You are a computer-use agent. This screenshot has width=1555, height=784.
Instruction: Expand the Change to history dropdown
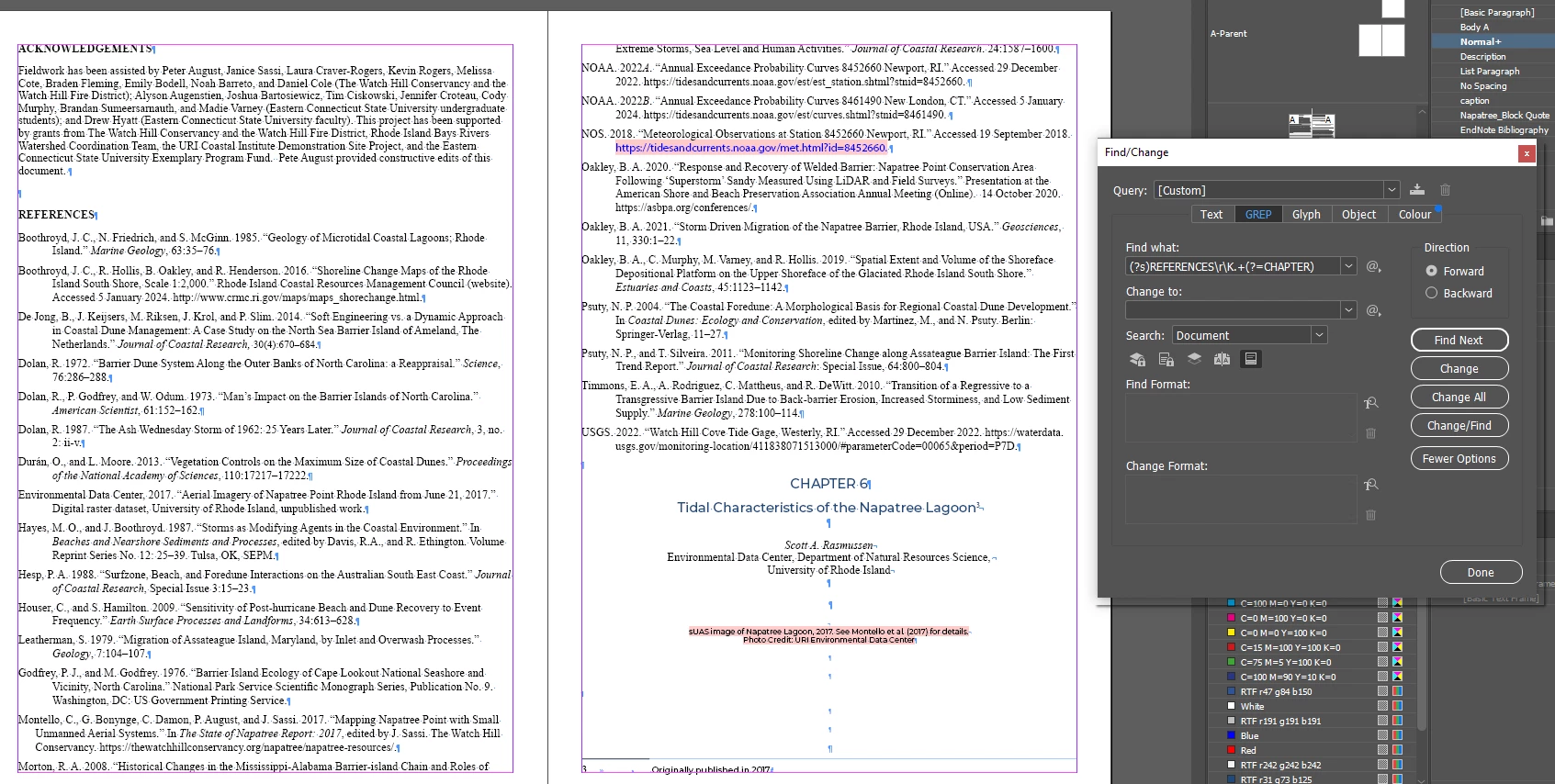point(1348,310)
